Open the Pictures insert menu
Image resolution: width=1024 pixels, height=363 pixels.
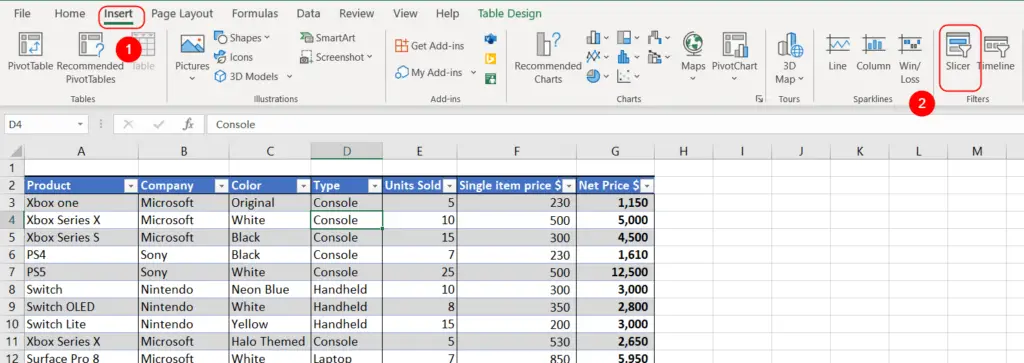(x=192, y=58)
